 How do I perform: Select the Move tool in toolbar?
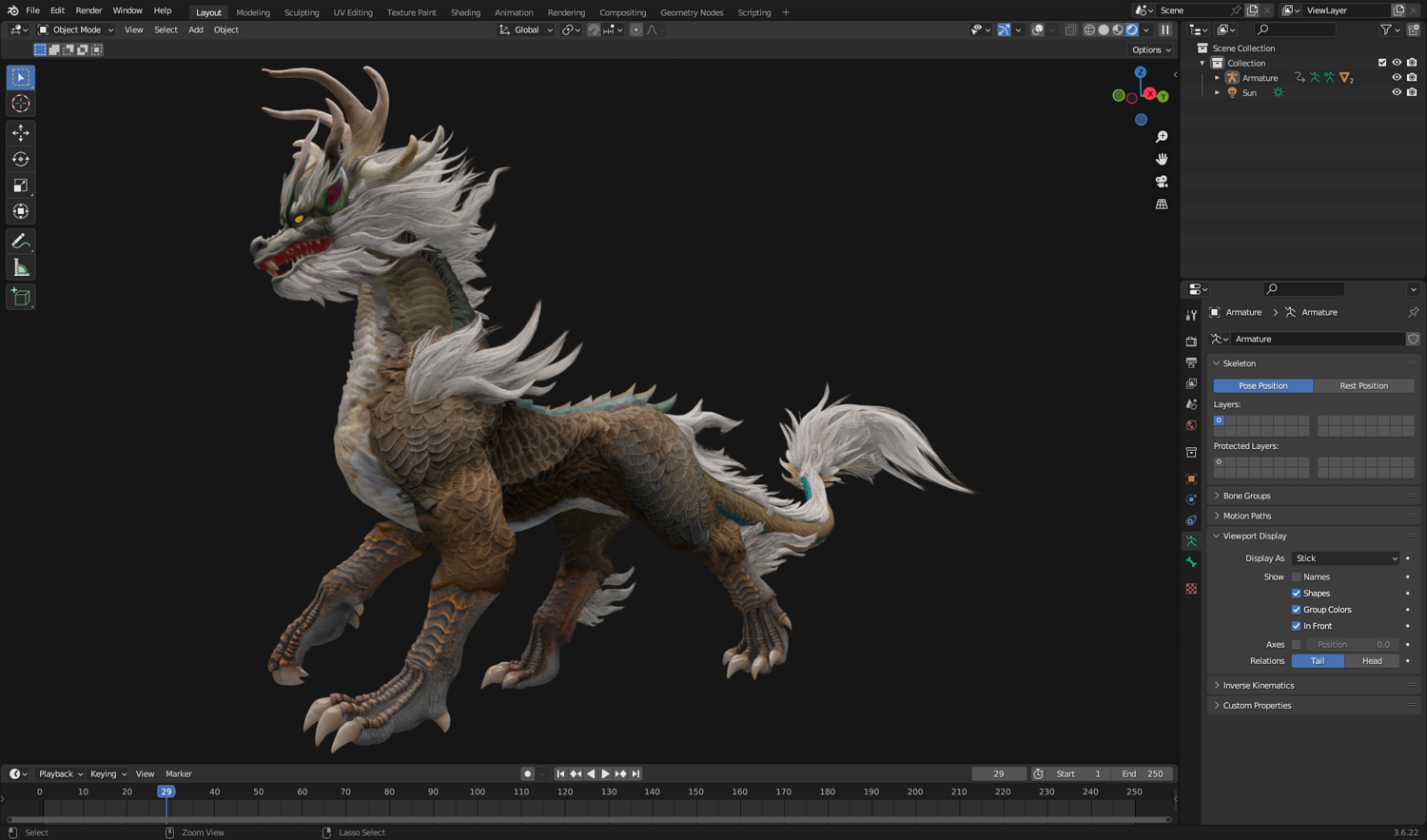tap(20, 133)
